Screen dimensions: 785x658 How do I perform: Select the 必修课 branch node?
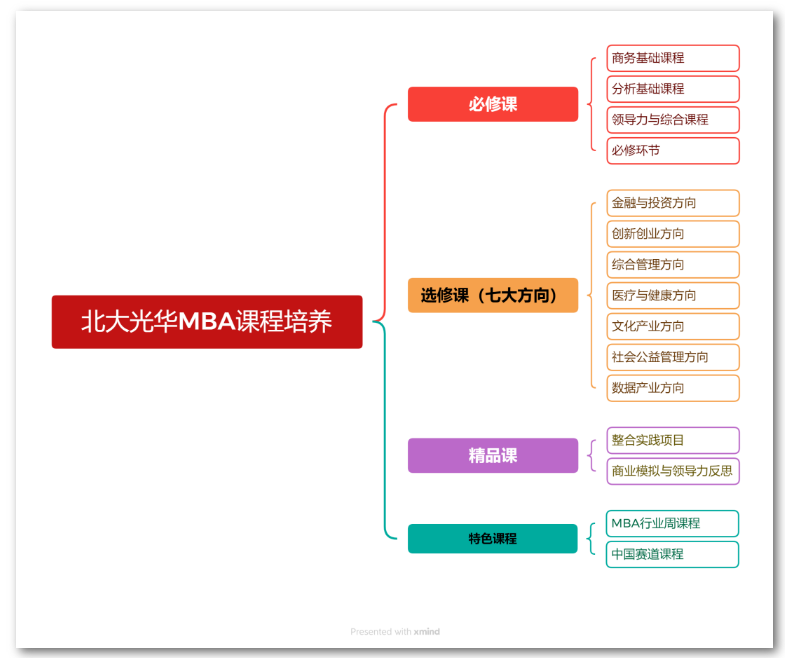[x=493, y=104]
